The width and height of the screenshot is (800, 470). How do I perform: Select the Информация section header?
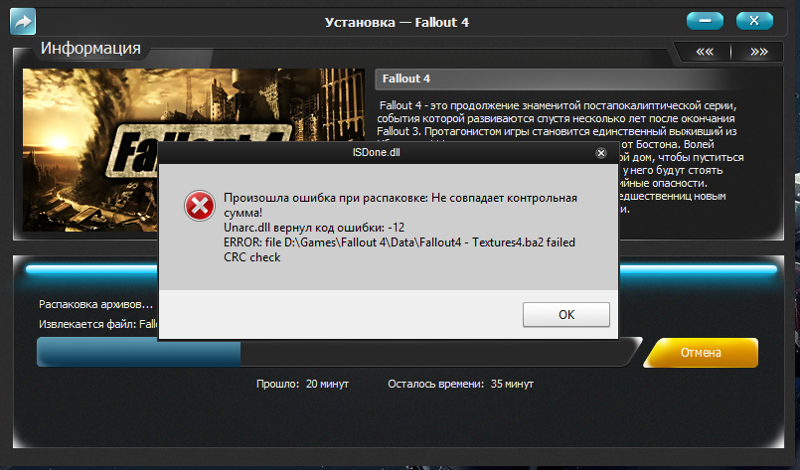point(91,48)
